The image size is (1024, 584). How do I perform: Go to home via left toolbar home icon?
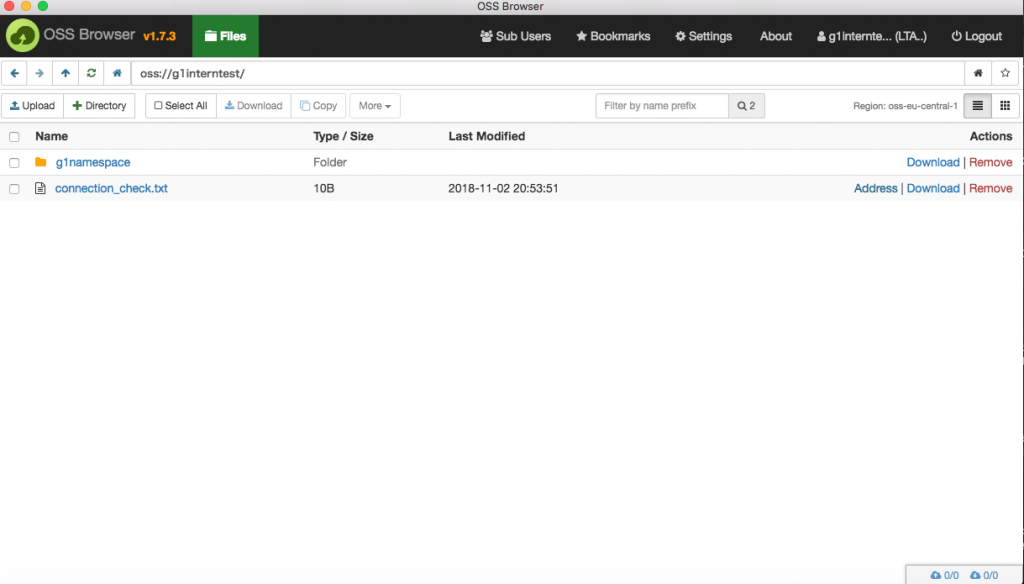click(117, 73)
